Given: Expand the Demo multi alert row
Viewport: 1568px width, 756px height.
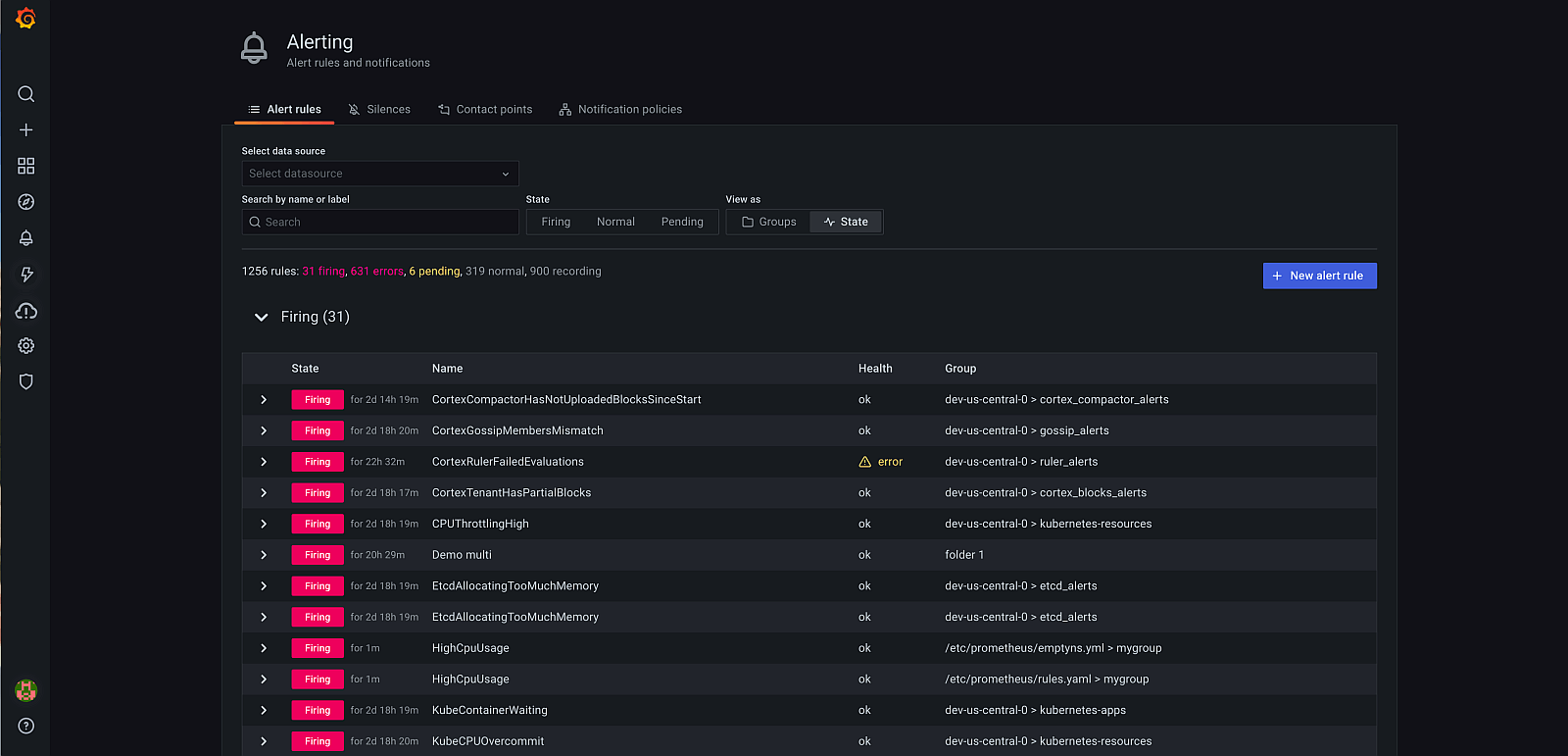Looking at the screenshot, I should point(264,555).
